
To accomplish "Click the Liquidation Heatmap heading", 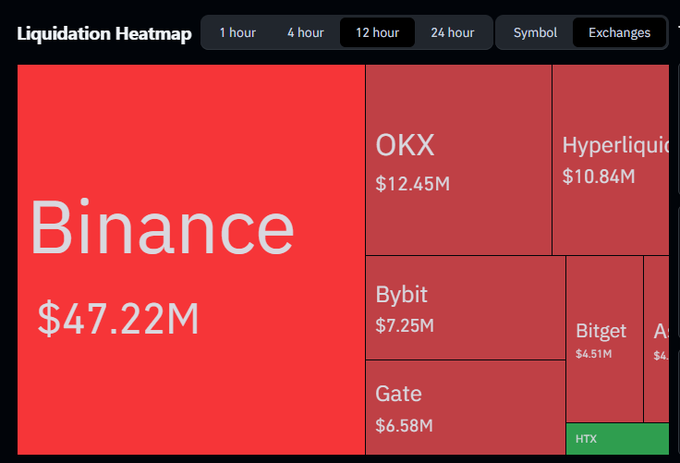I will [104, 34].
